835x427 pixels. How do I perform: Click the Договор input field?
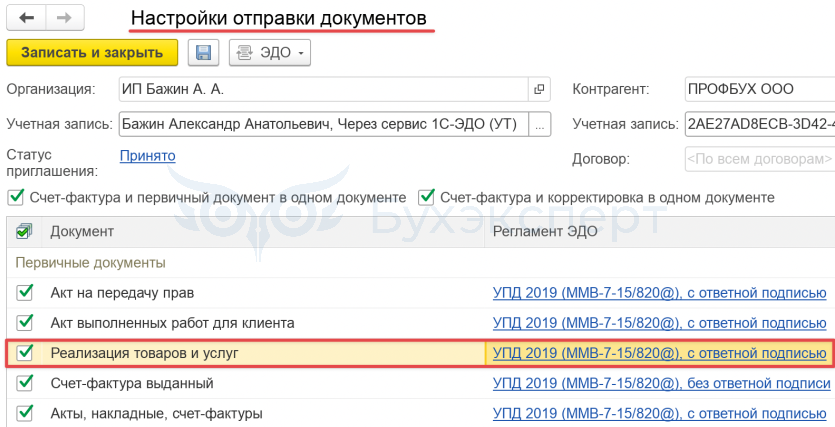tap(759, 159)
